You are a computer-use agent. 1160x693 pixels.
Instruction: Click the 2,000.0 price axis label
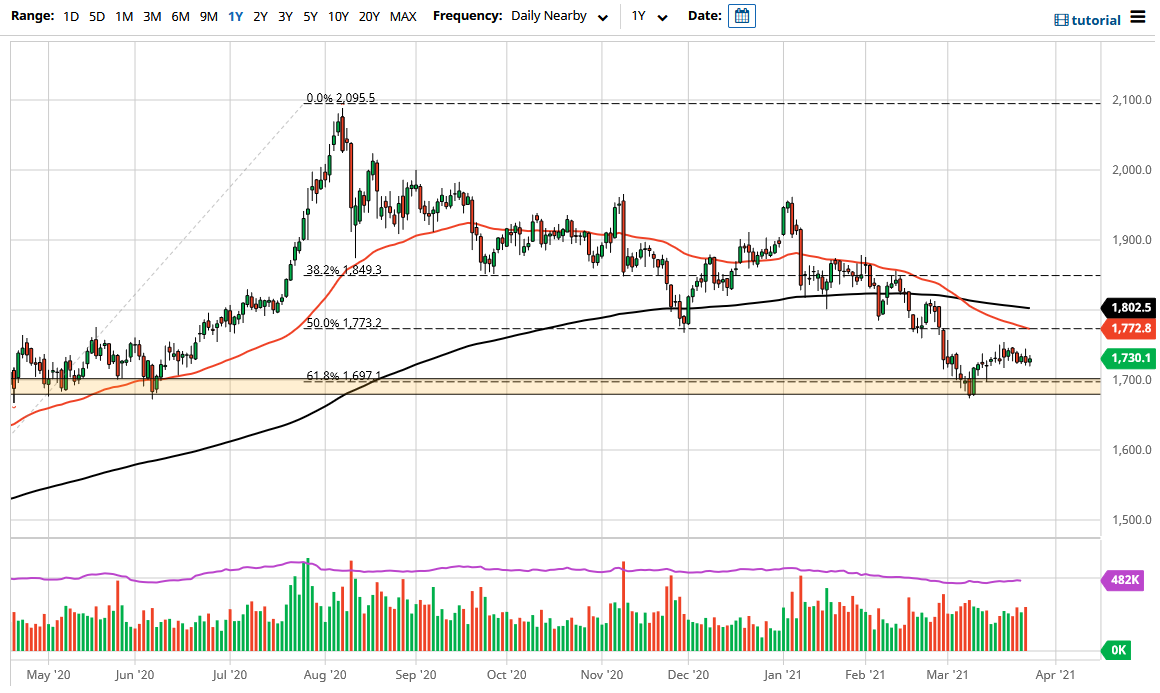click(x=1132, y=170)
